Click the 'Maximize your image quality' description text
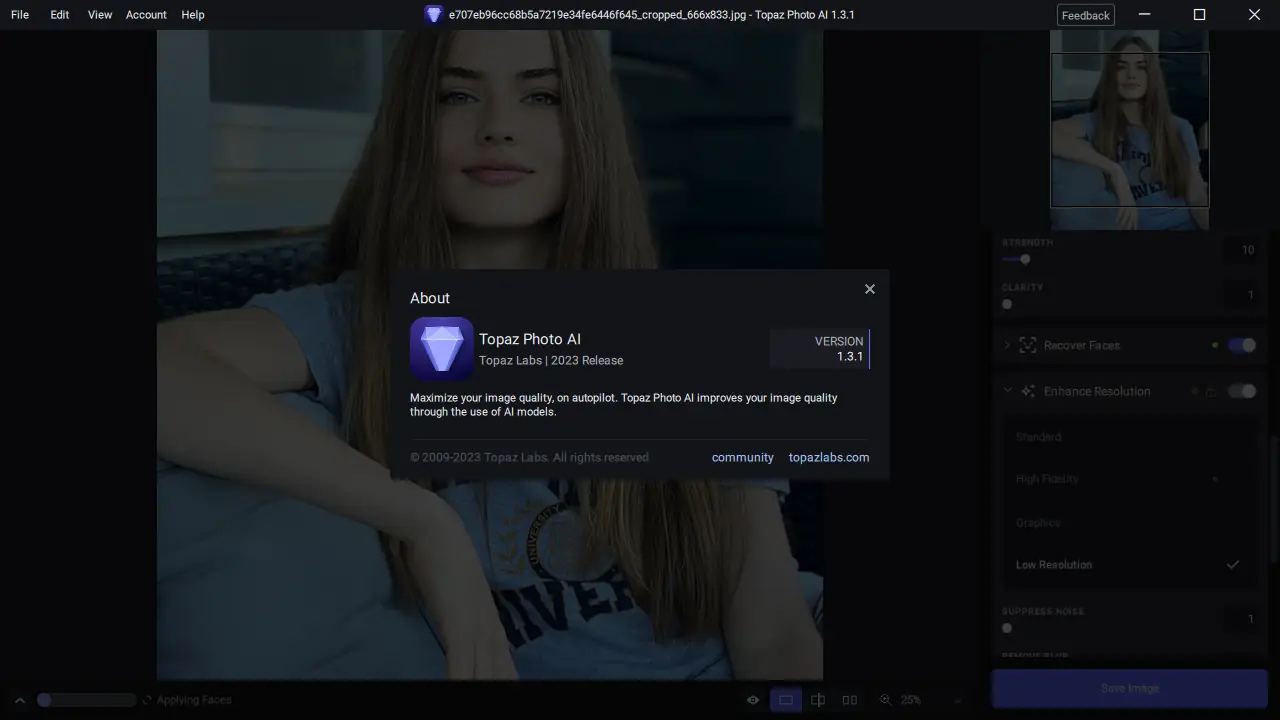The image size is (1280, 720). tap(624, 405)
